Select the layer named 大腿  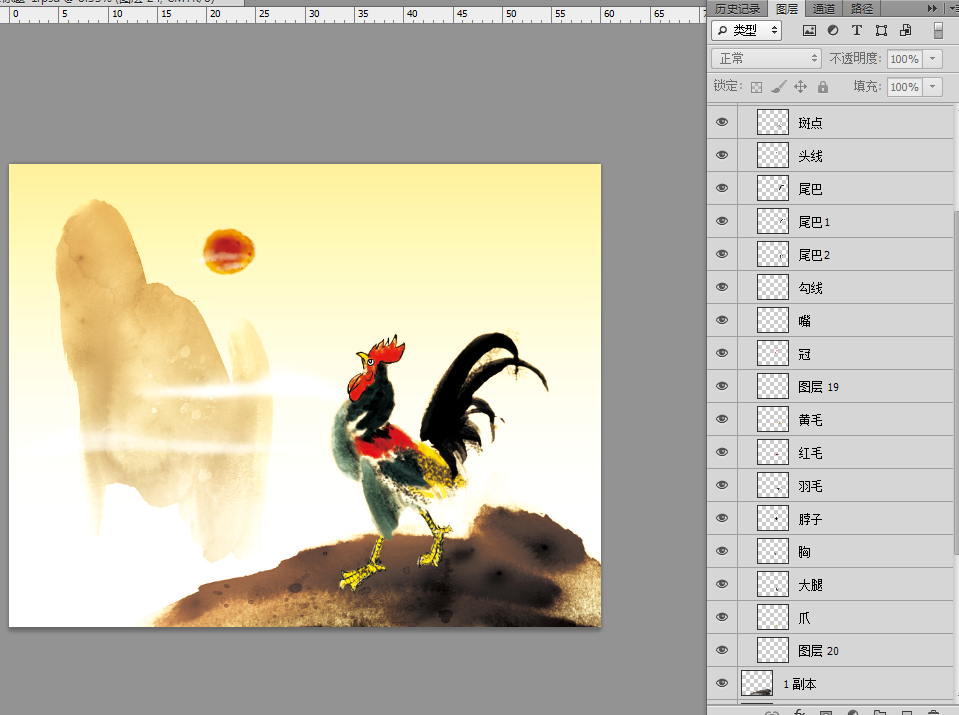click(x=810, y=585)
